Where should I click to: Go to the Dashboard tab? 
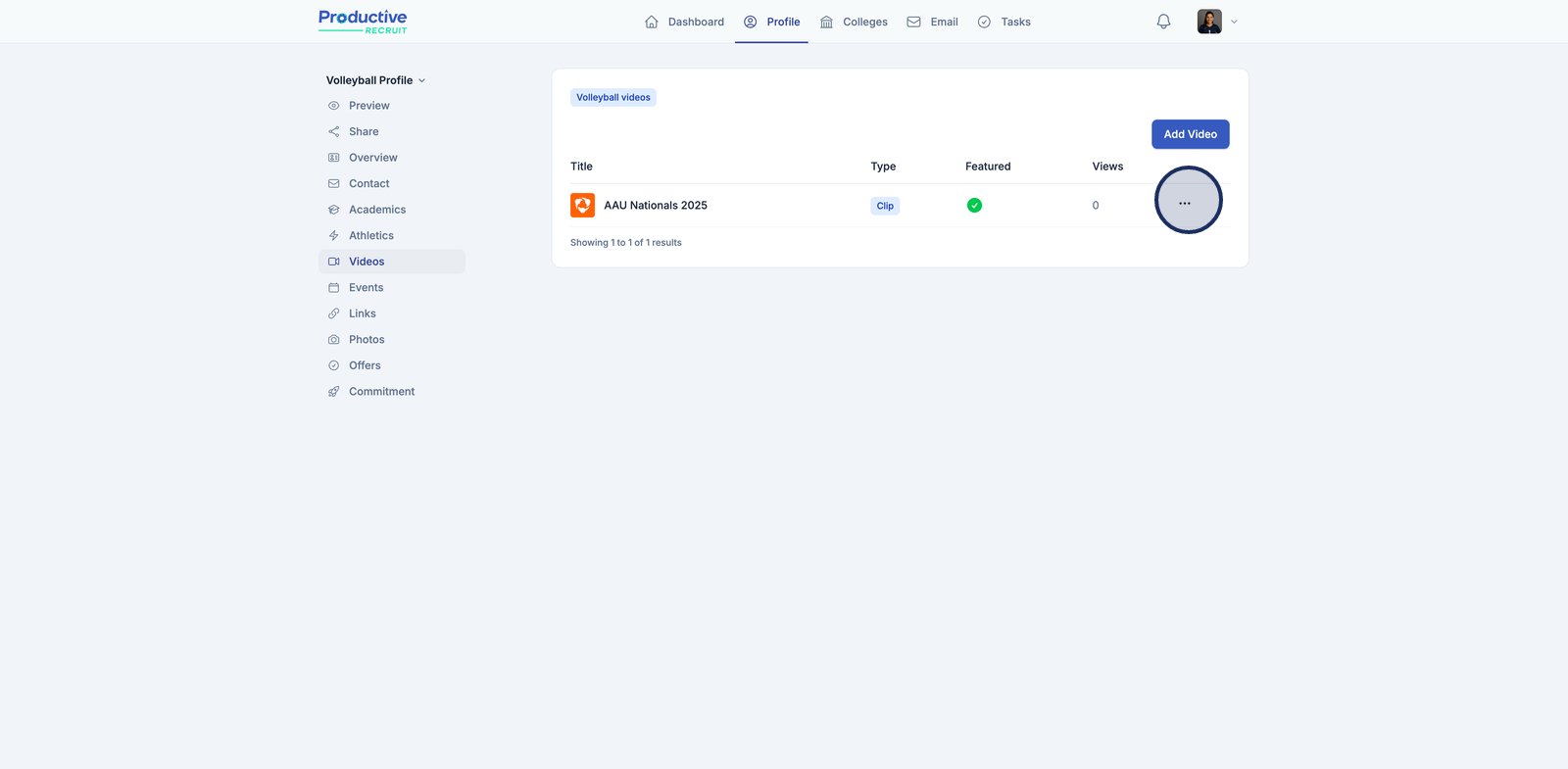click(x=684, y=22)
